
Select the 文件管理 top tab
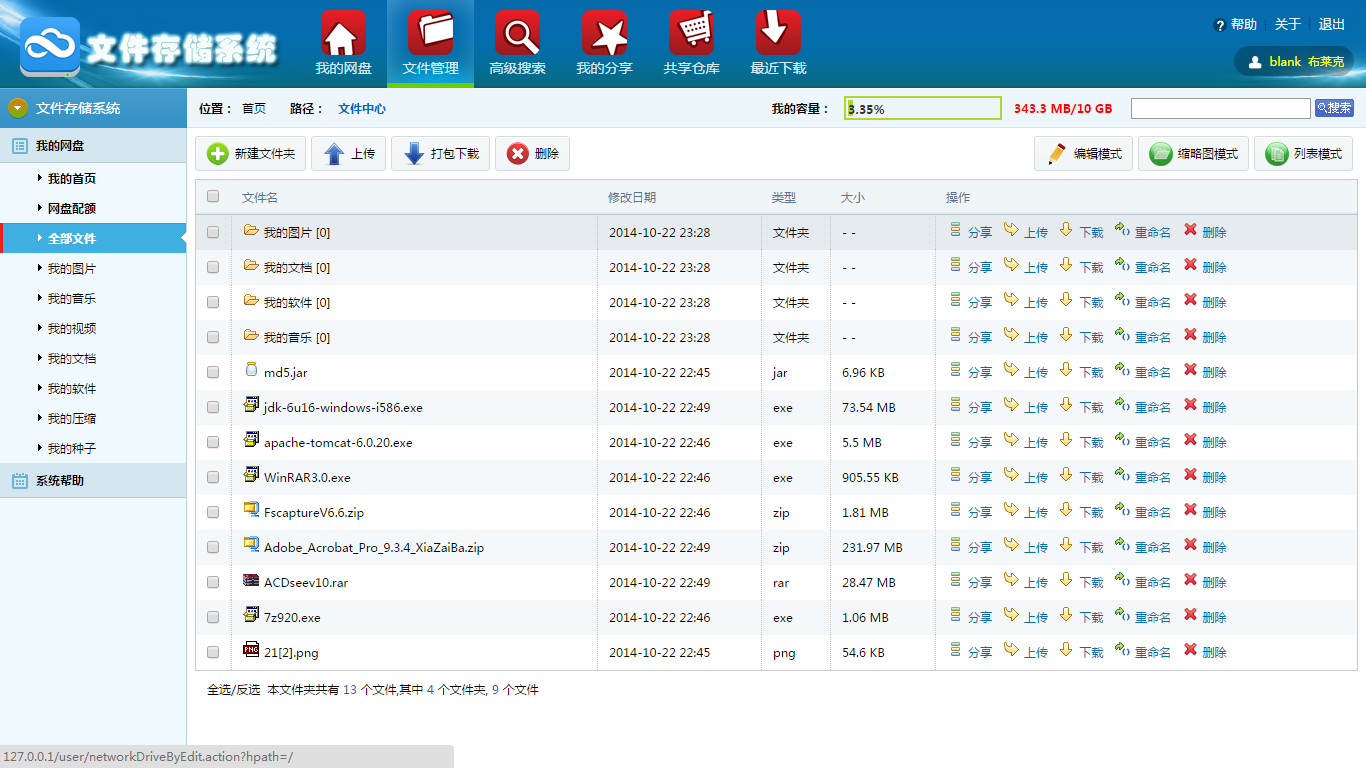coord(430,43)
